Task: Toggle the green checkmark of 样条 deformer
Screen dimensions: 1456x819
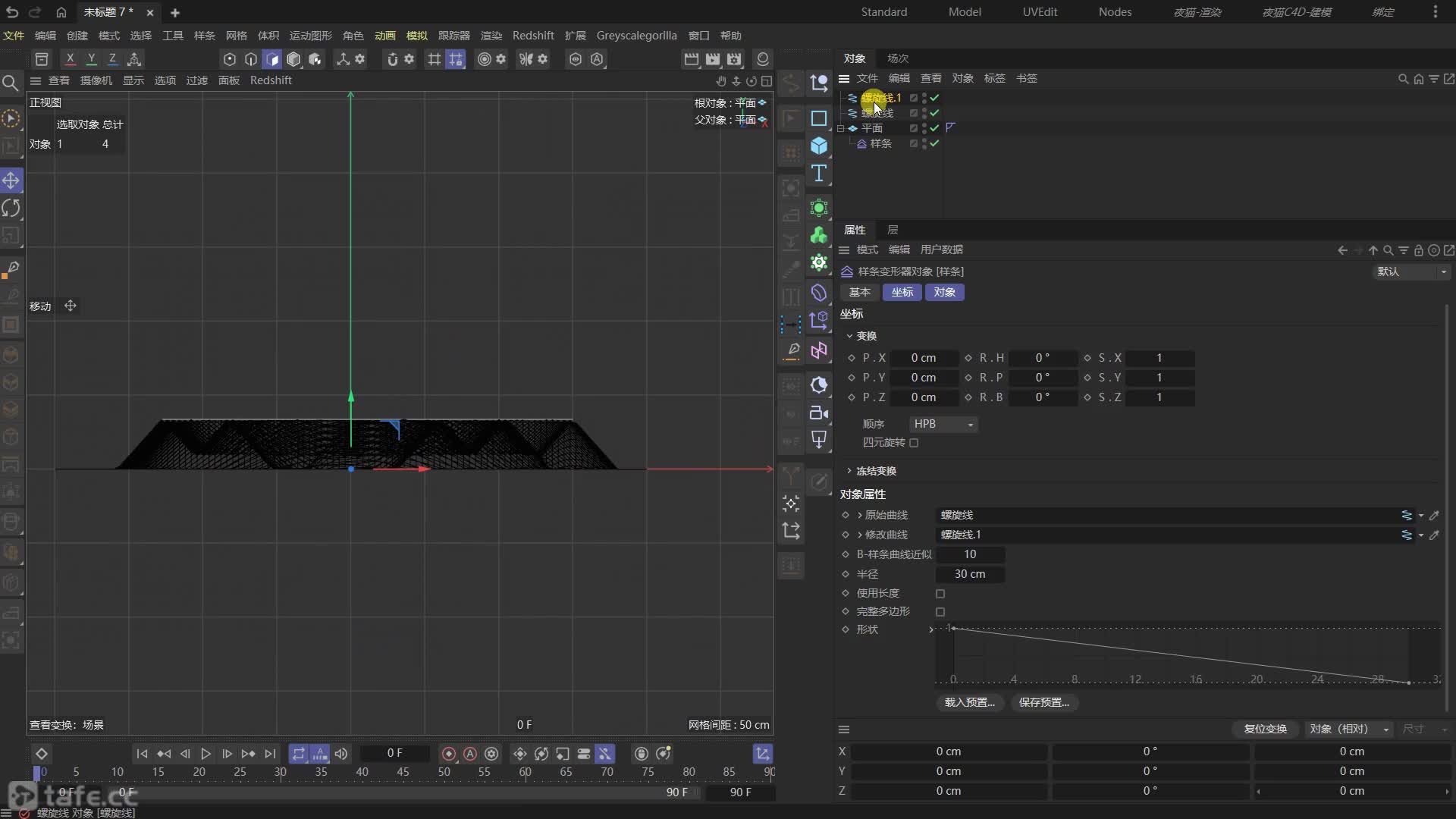Action: pos(935,143)
